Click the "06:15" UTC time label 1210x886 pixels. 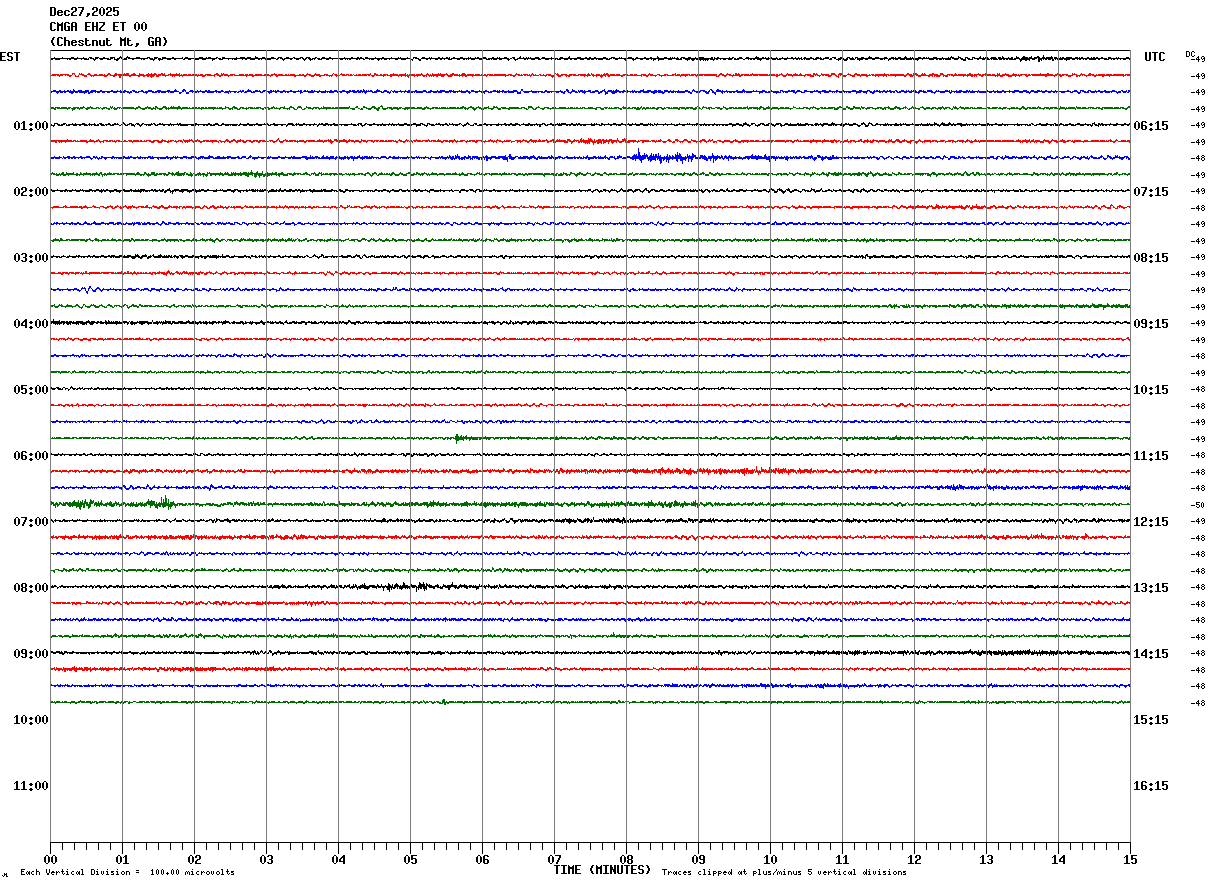(x=1151, y=126)
